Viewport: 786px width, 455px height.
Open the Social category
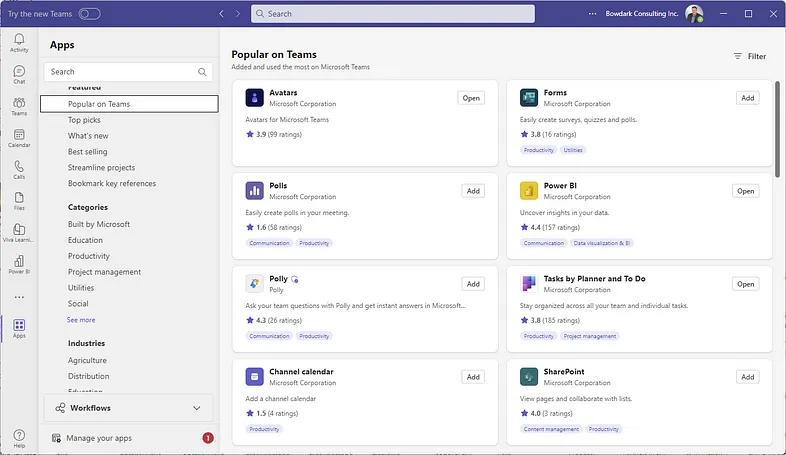click(x=78, y=304)
